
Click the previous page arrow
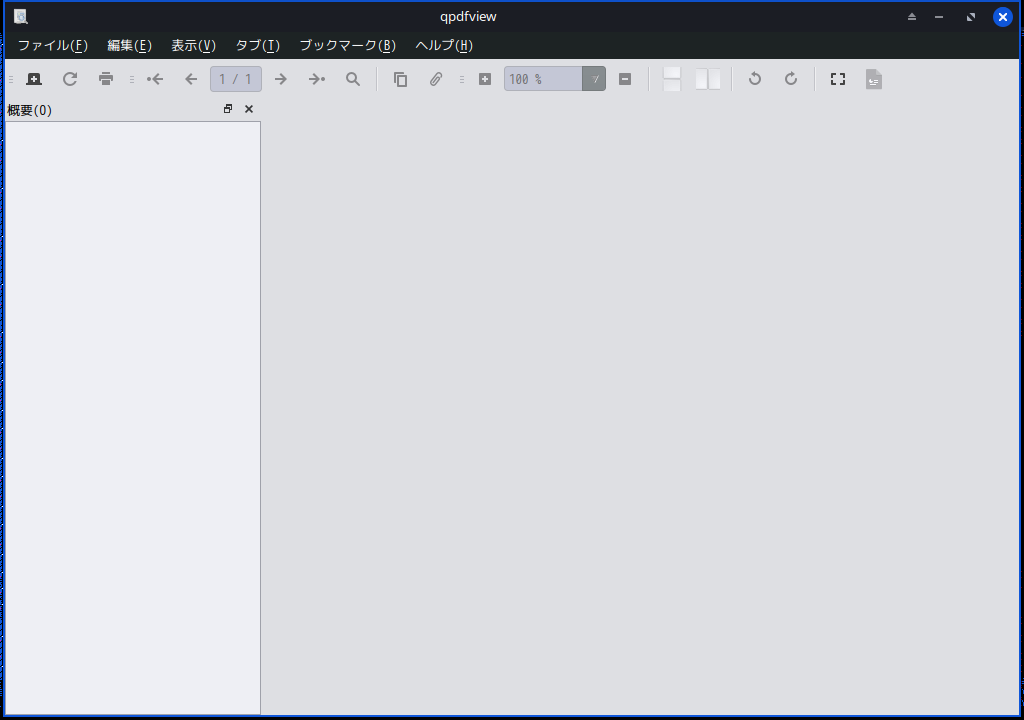pyautogui.click(x=191, y=79)
